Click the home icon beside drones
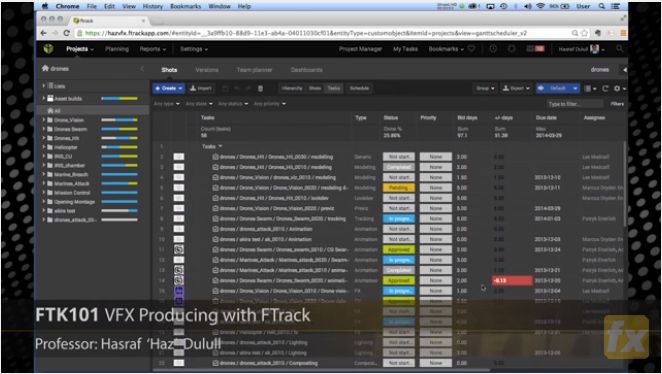The image size is (662, 374). pyautogui.click(x=45, y=68)
